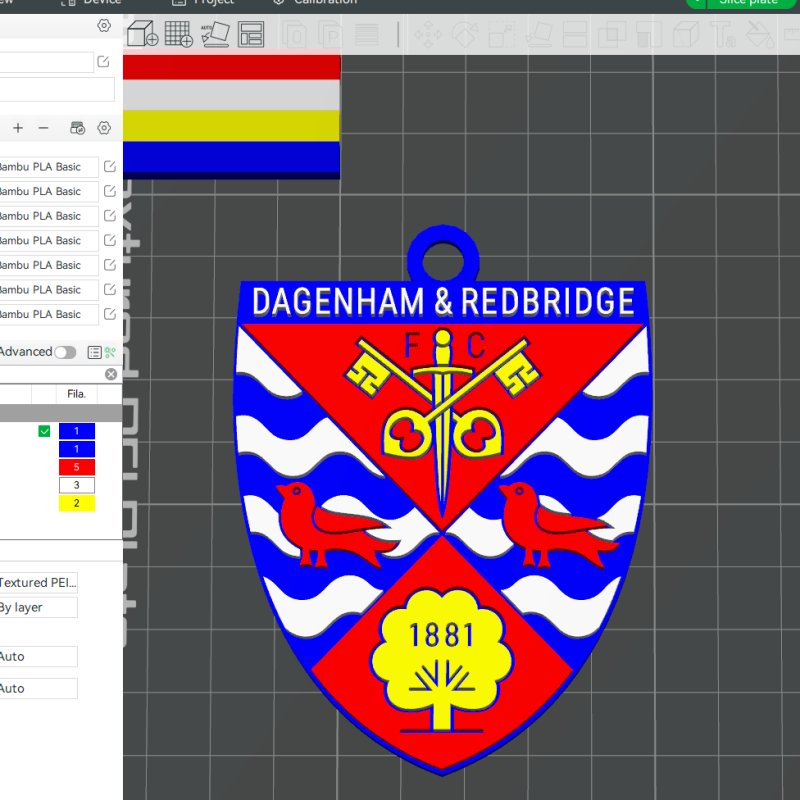Select the yellow stripe of the color bar object
Viewport: 800px width, 800px height.
pos(231,126)
